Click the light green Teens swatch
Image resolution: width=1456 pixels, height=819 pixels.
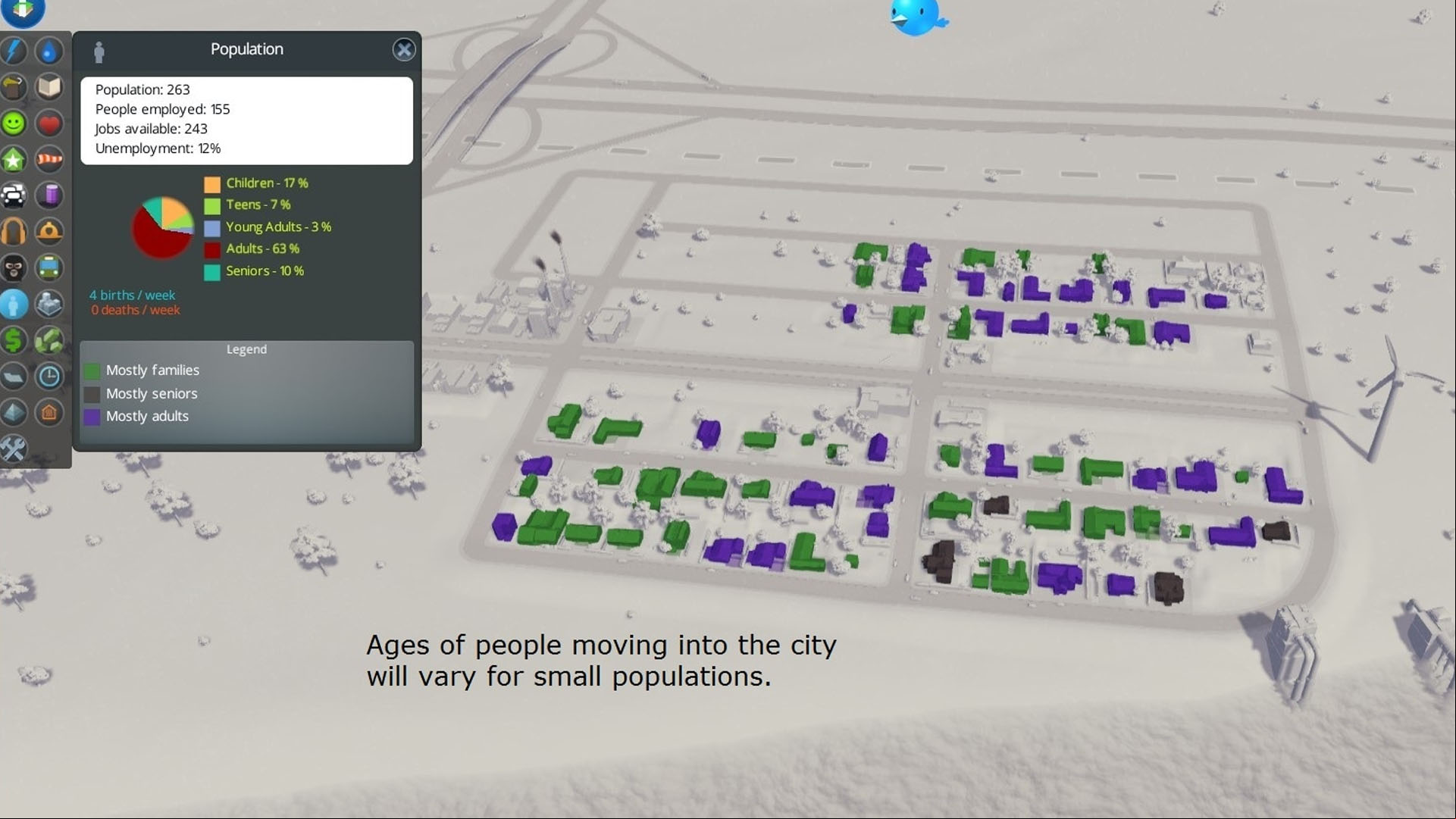212,205
